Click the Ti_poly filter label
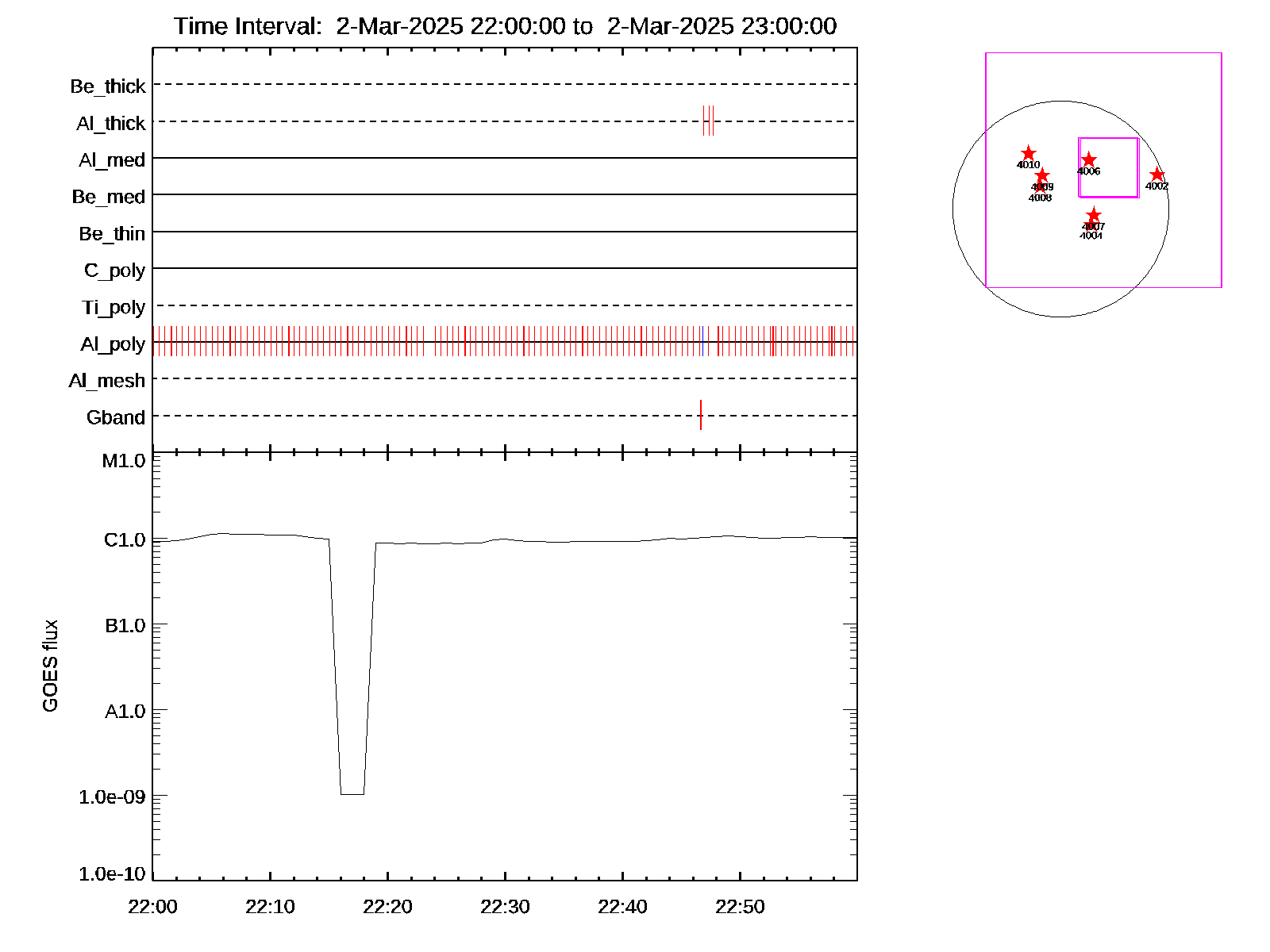1270x952 pixels. pyautogui.click(x=114, y=307)
